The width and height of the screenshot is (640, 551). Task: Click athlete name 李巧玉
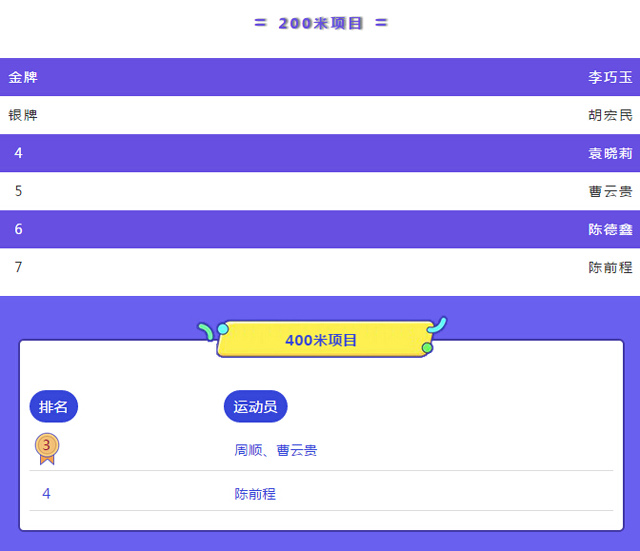[x=610, y=77]
